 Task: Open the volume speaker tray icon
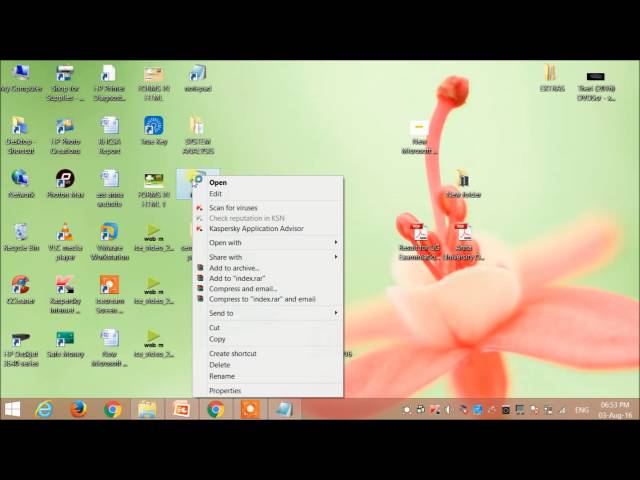point(448,409)
